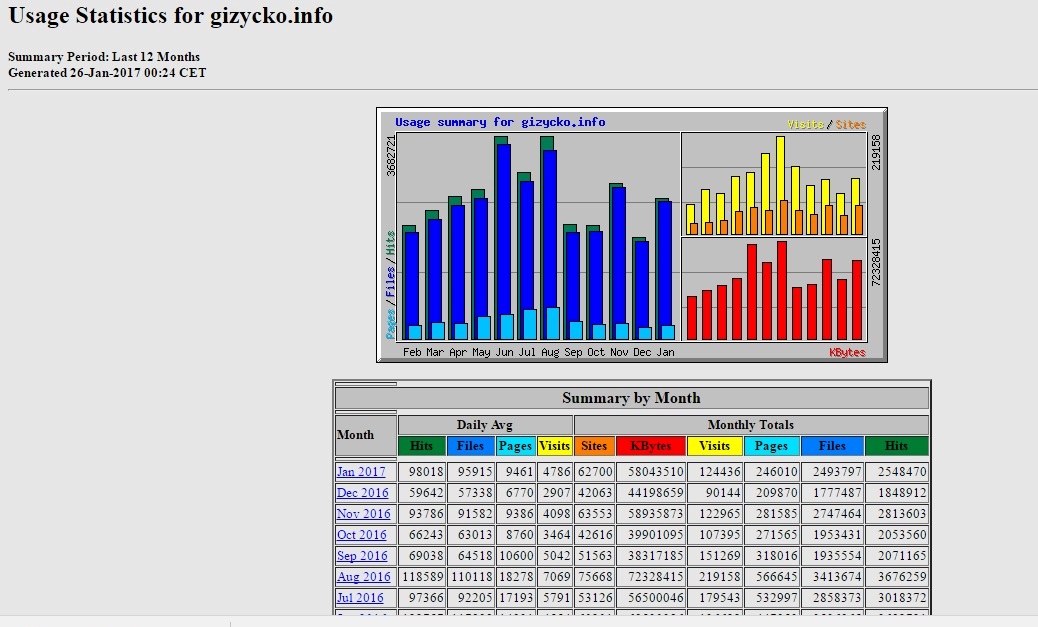Select the cyan Pages header under Daily Avg
The width and height of the screenshot is (1038, 627).
pyautogui.click(x=515, y=446)
